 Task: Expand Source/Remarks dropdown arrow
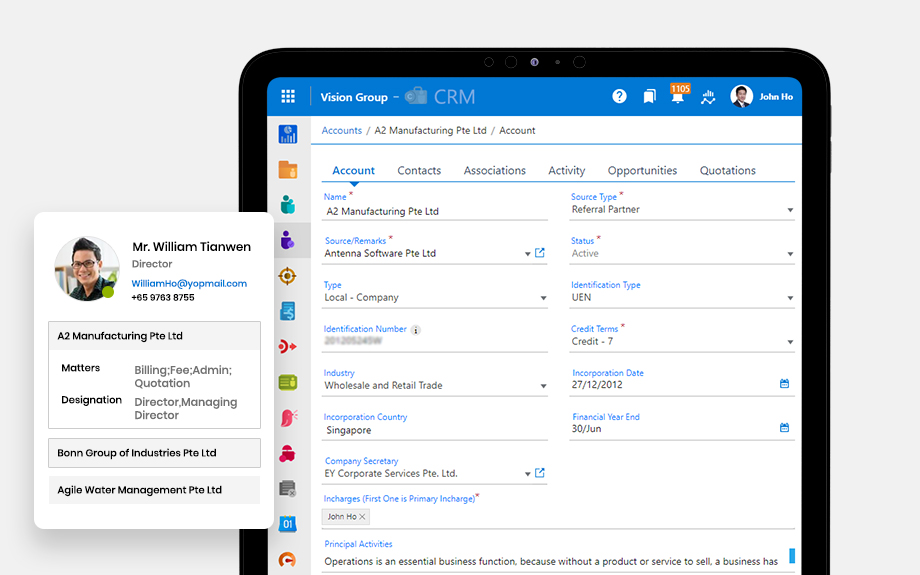(x=527, y=254)
